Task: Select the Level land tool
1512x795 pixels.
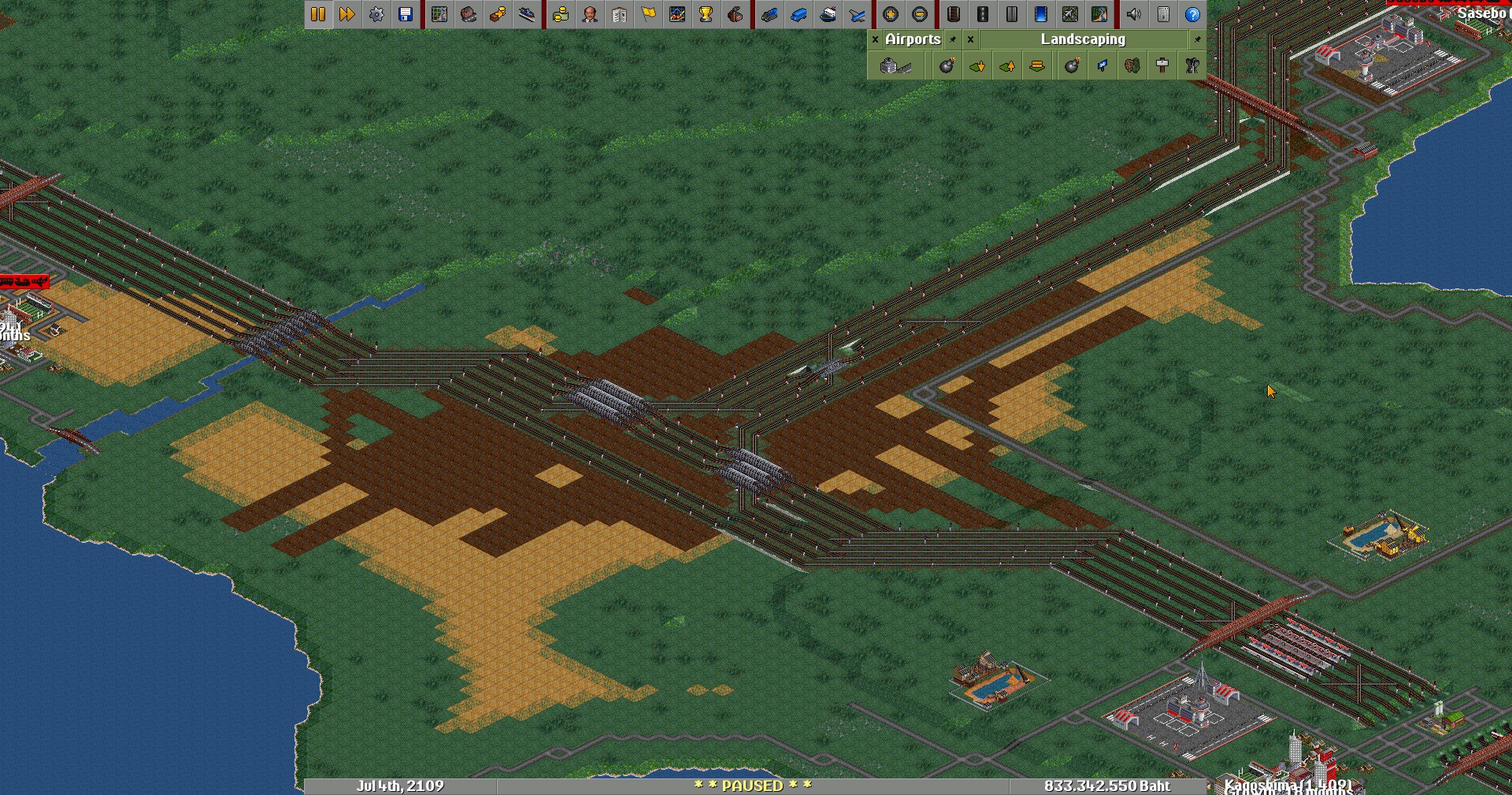Action: click(1037, 66)
